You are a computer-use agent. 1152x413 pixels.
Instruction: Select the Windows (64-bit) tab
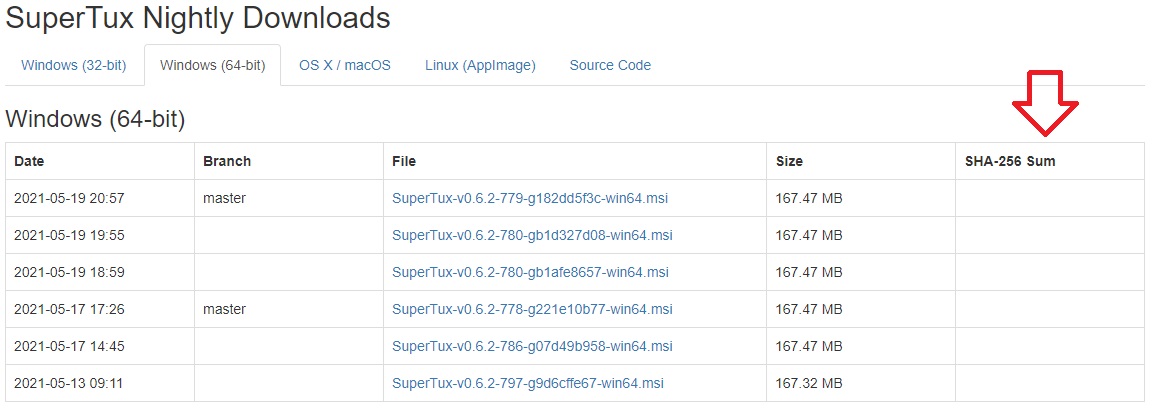212,65
